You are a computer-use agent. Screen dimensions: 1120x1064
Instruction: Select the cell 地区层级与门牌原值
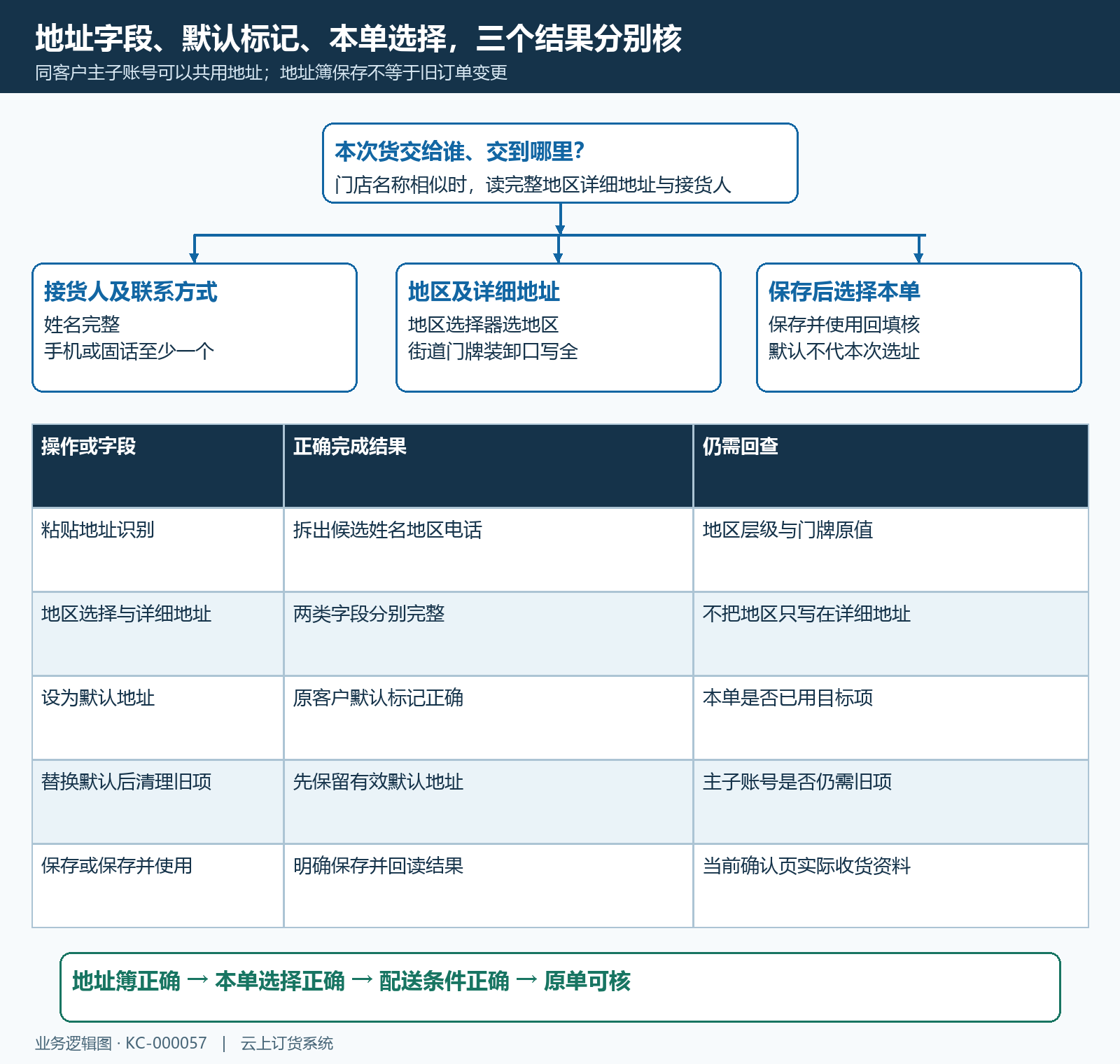point(890,549)
